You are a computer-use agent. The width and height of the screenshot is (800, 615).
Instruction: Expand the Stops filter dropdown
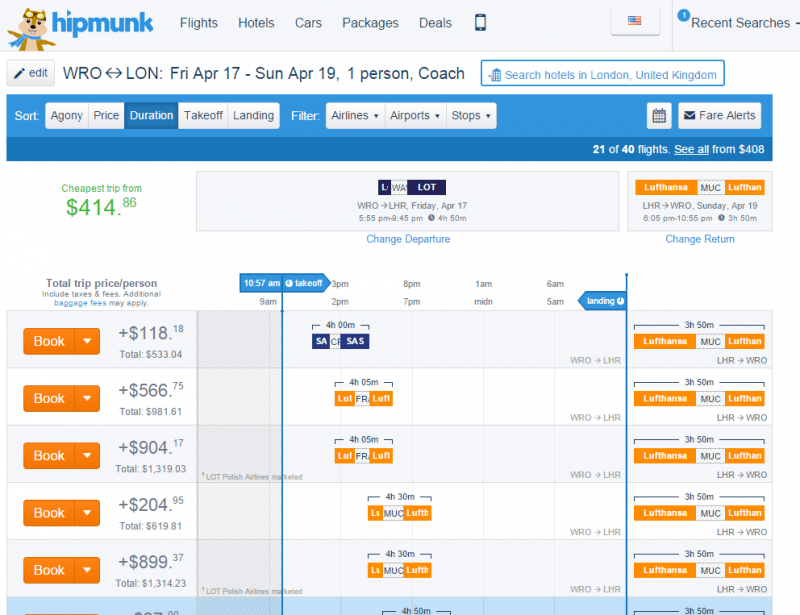point(471,116)
